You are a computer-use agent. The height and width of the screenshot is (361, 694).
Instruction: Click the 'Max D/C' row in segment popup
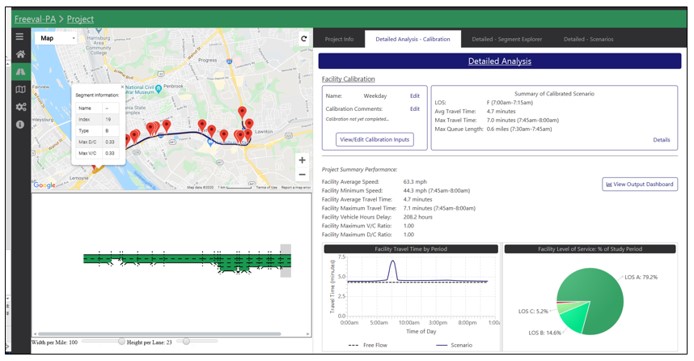[x=97, y=142]
